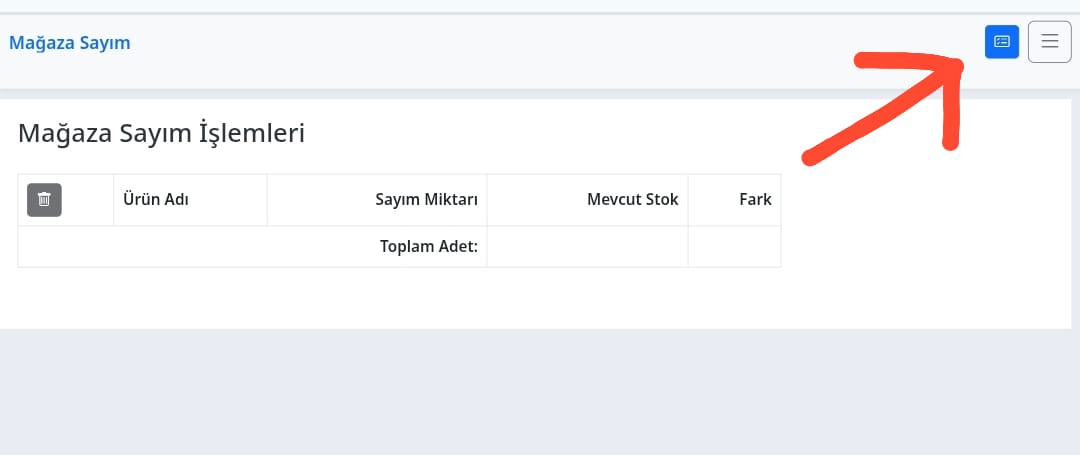This screenshot has height=455, width=1080.
Task: Click the Toplam Adet label cell
Action: click(x=252, y=246)
